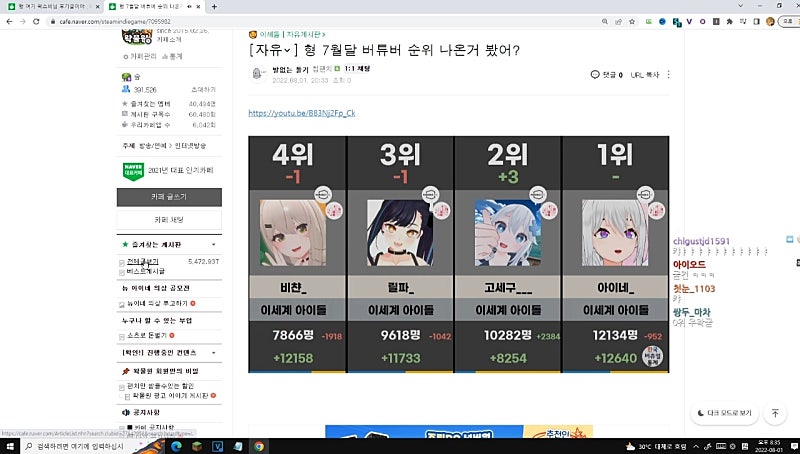Viewport: 800px width, 454px height.
Task: Toggle the Chrome side panel icon
Action: (x=757, y=21)
